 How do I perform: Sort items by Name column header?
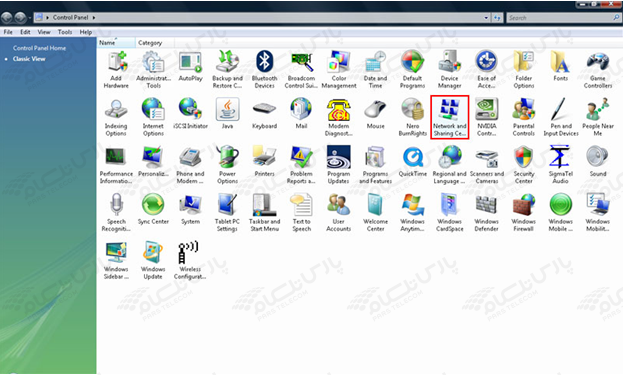[x=116, y=43]
